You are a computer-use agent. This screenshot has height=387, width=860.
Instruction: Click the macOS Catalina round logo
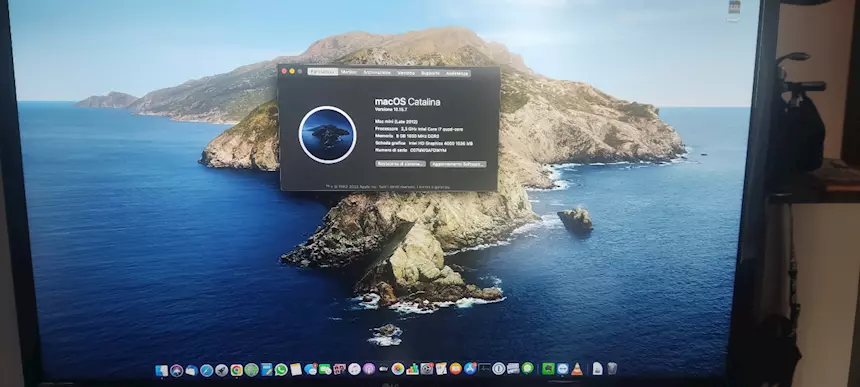click(327, 135)
